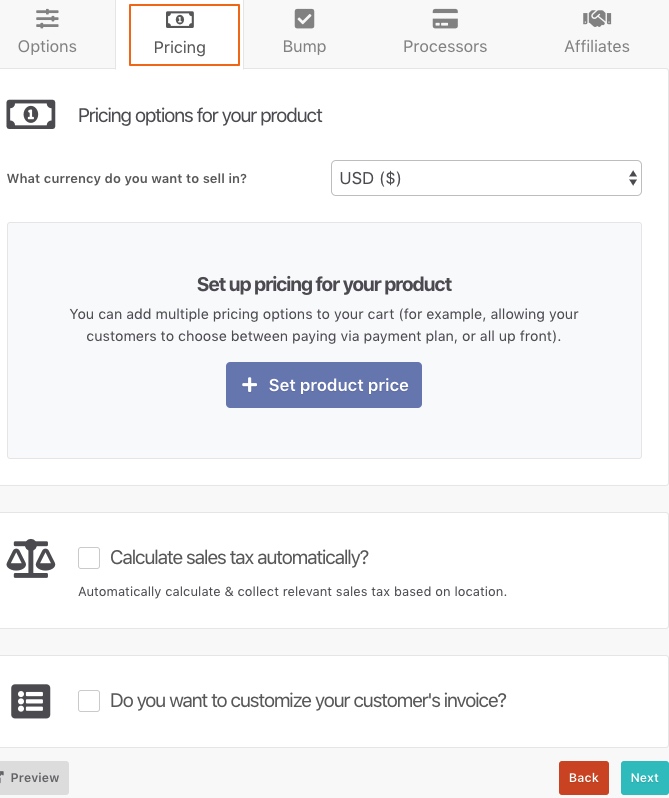Click the balance scale sales tax icon
The image size is (669, 798).
point(31,558)
